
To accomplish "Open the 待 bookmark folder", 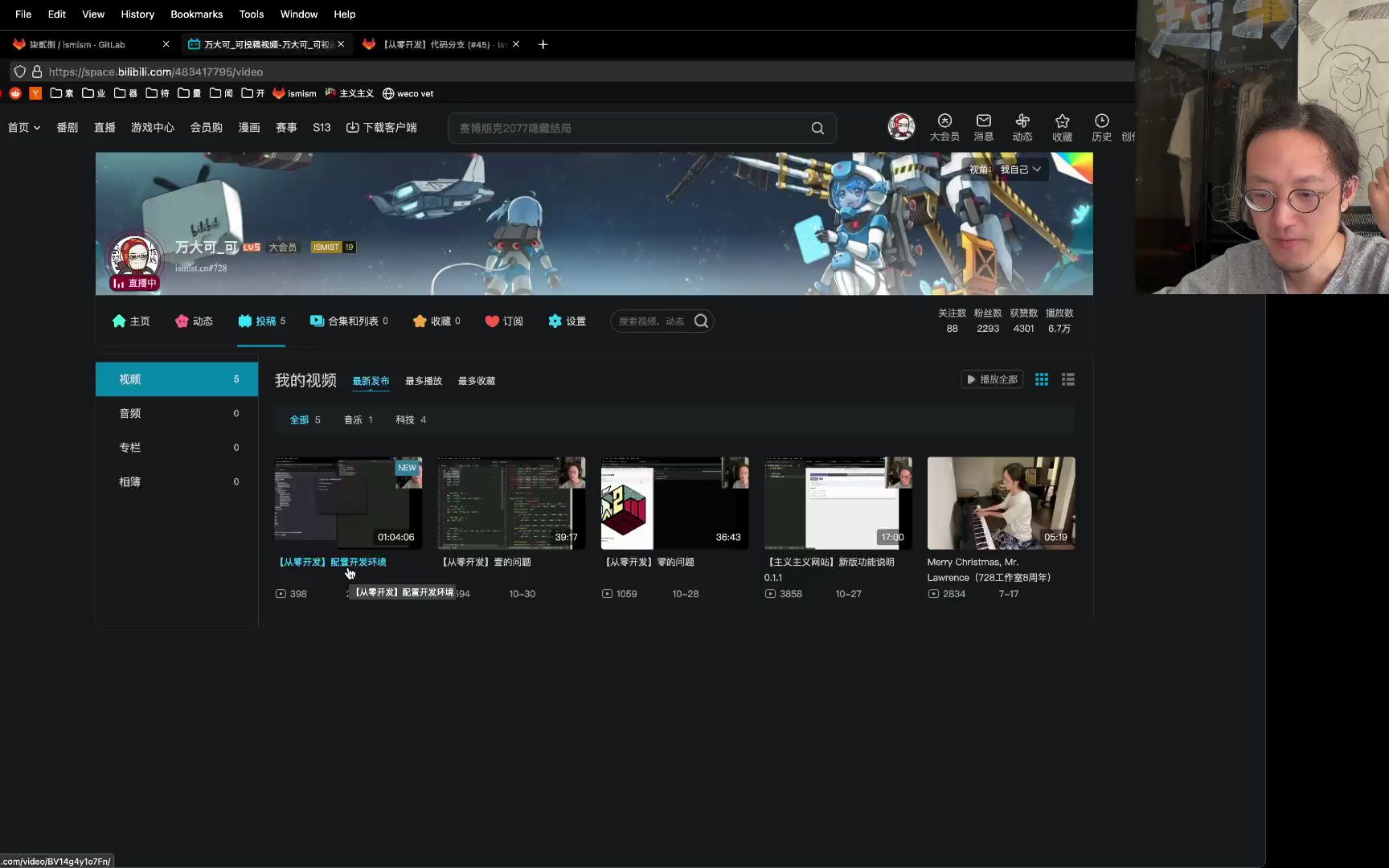I will (x=158, y=93).
